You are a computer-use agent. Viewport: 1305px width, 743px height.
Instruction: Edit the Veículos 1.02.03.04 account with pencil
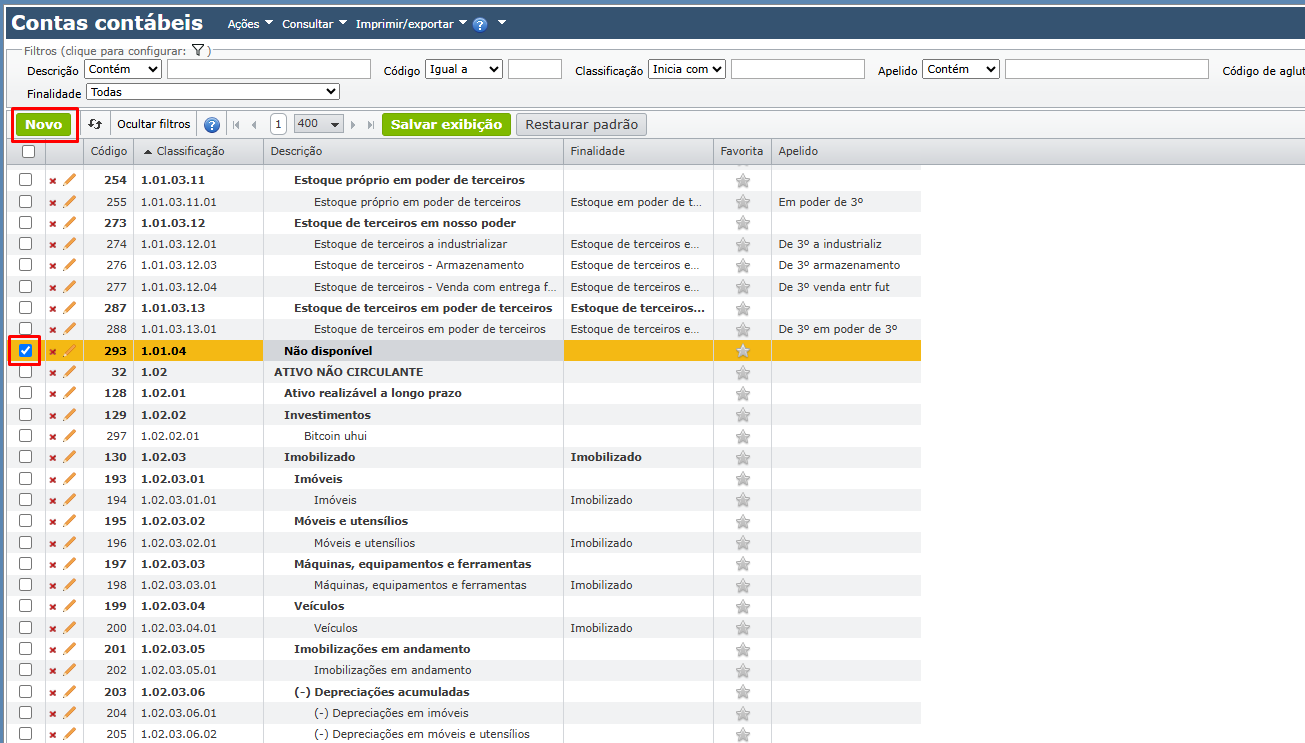click(x=69, y=606)
